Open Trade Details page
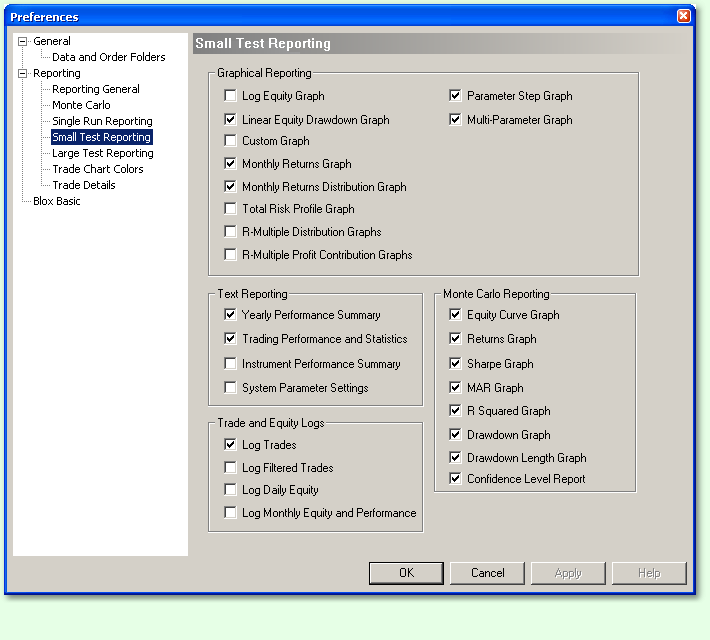This screenshot has height=640, width=710. click(84, 185)
